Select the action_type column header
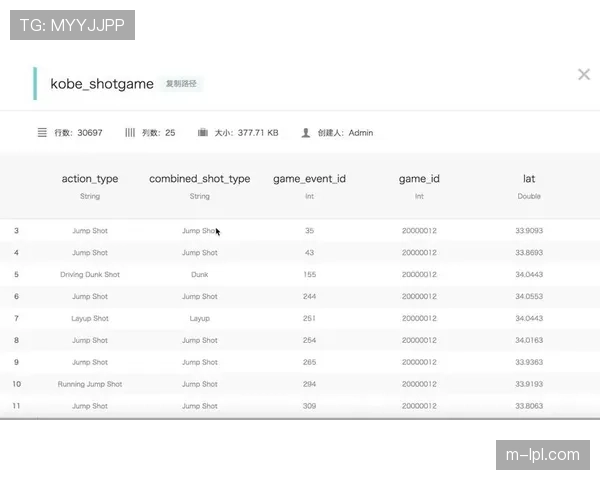 90,179
